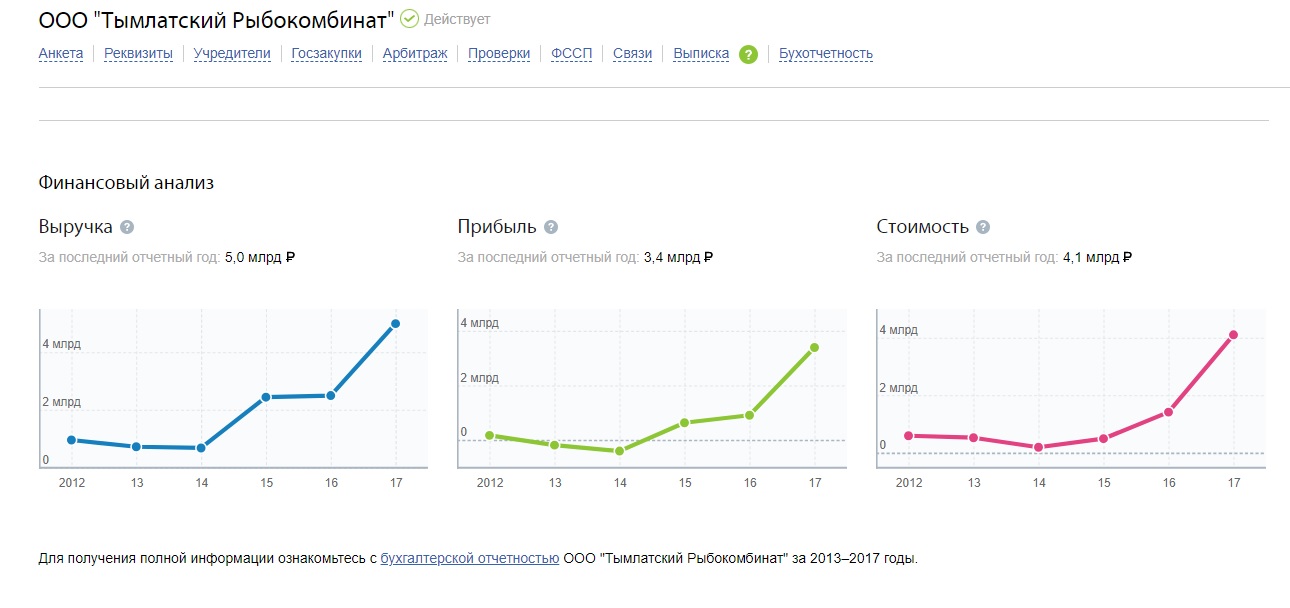Screen dimensions: 1290x608
Task: Click the help icon beside Прибыль
Action: (551, 227)
